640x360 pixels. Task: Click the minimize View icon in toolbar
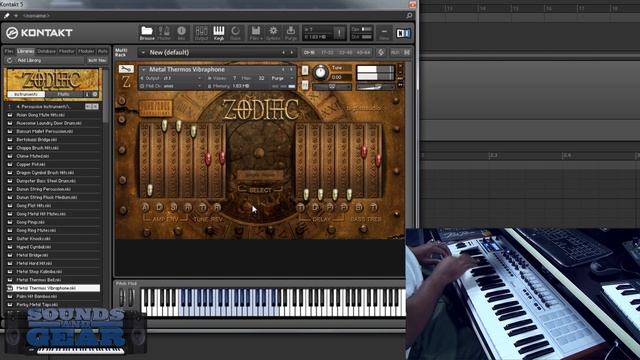point(384,33)
